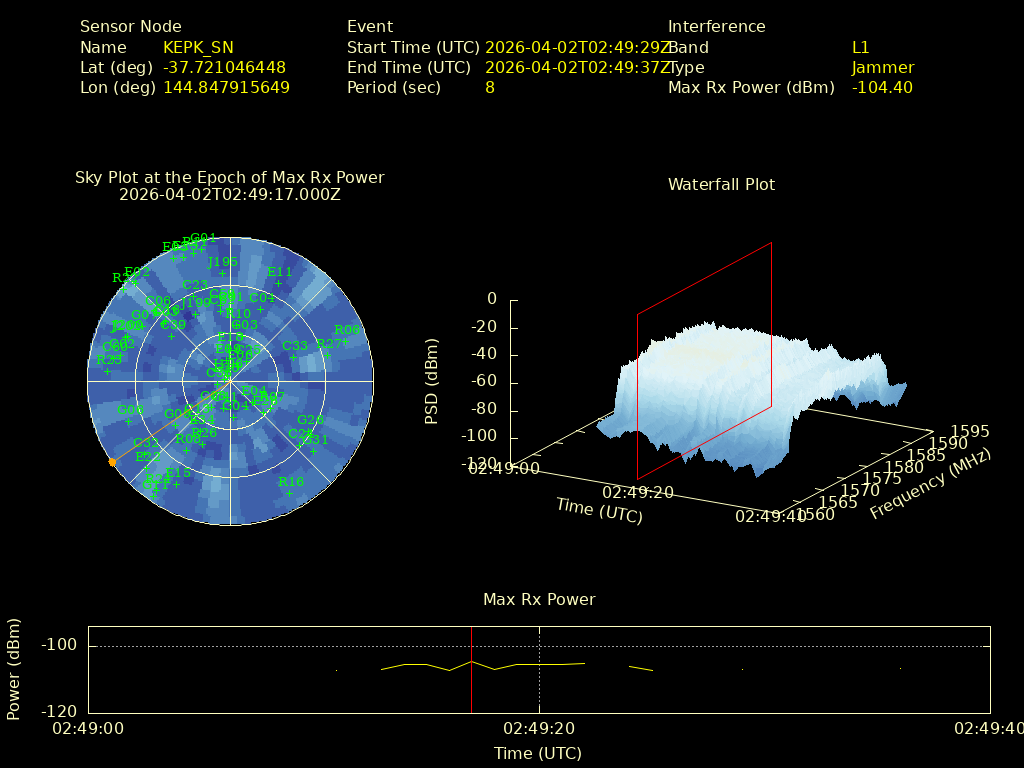Click the event period value 8

coord(489,88)
